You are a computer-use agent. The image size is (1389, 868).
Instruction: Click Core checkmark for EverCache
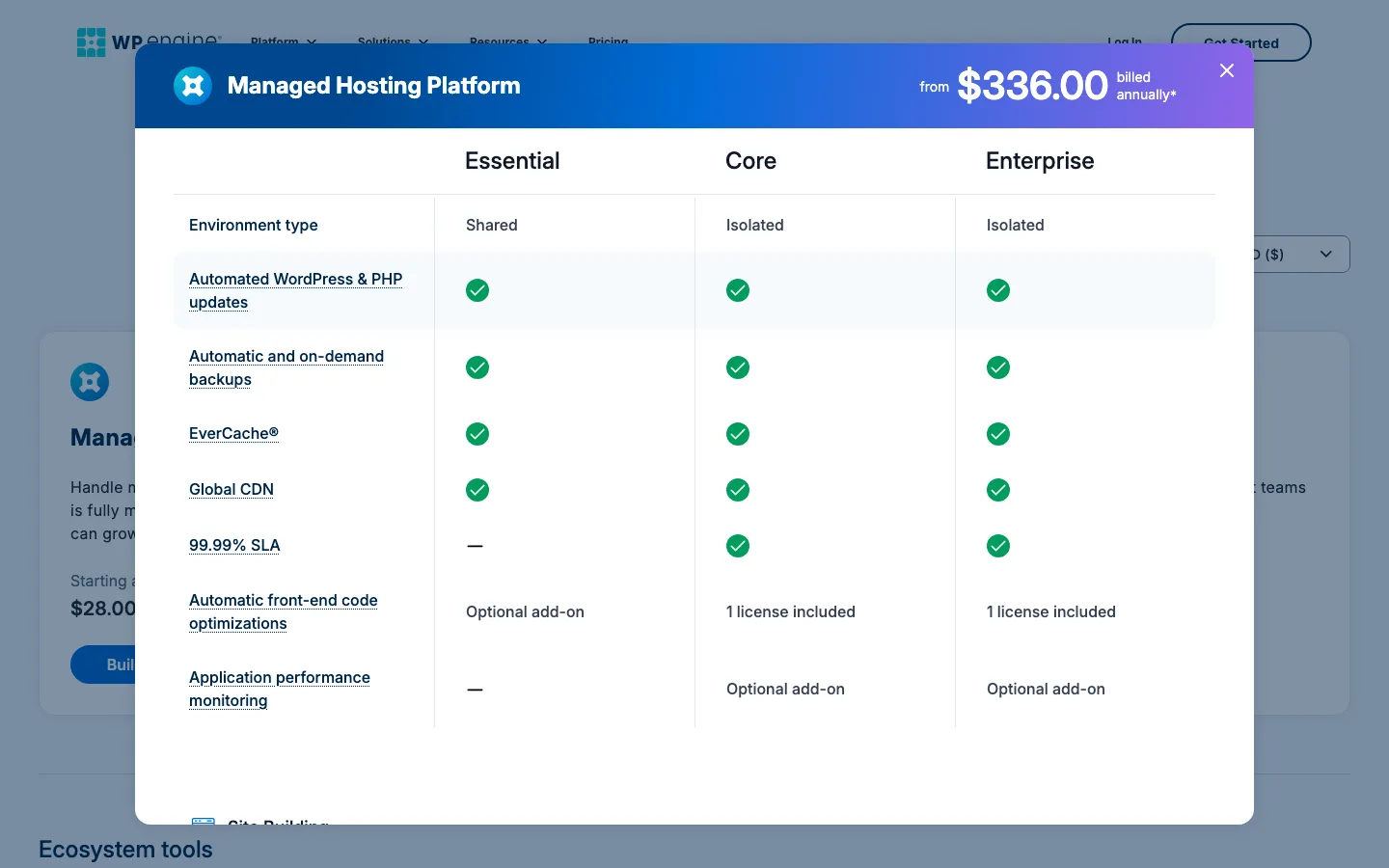(738, 434)
